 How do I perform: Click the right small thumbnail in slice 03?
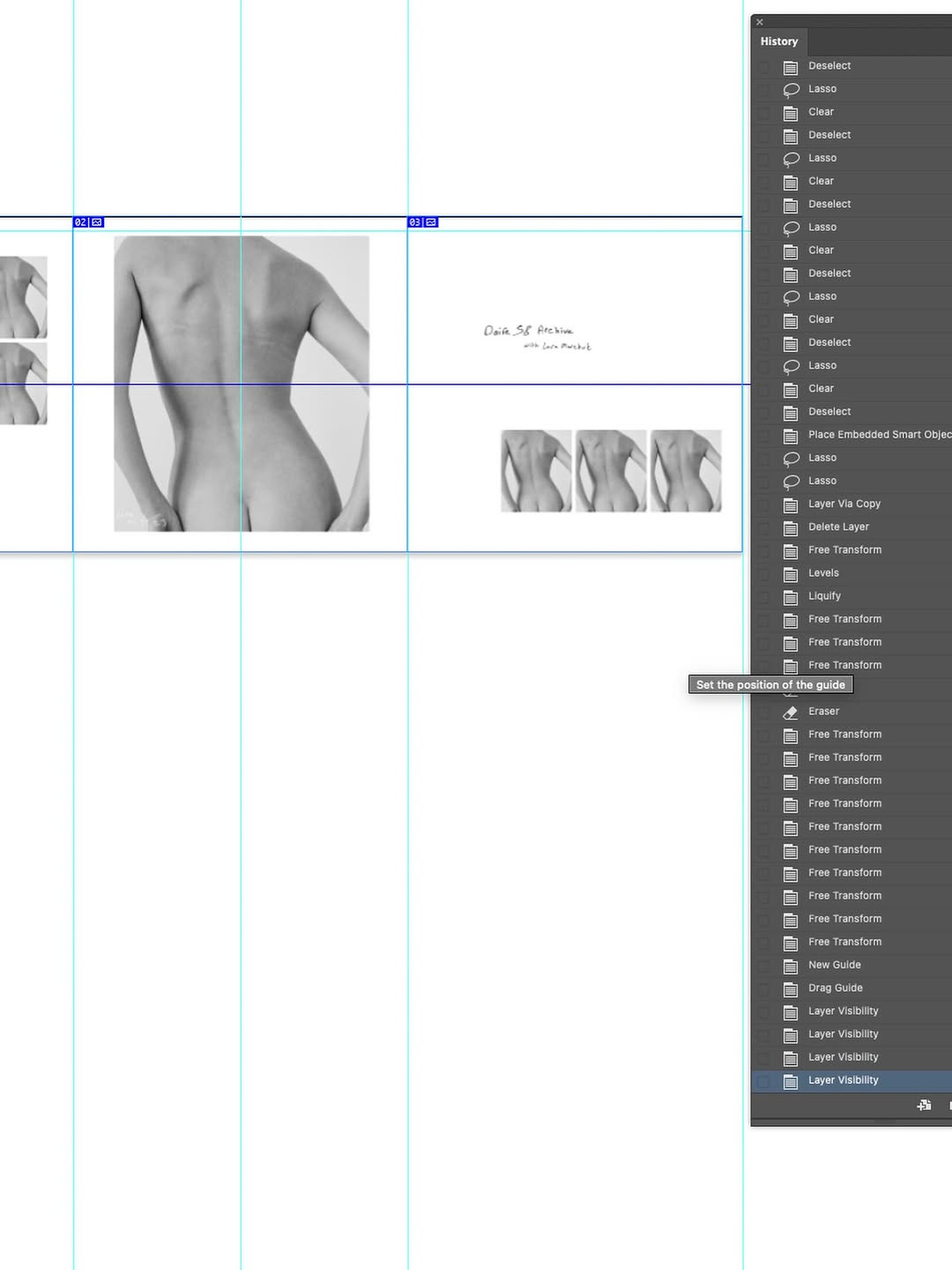[x=686, y=471]
